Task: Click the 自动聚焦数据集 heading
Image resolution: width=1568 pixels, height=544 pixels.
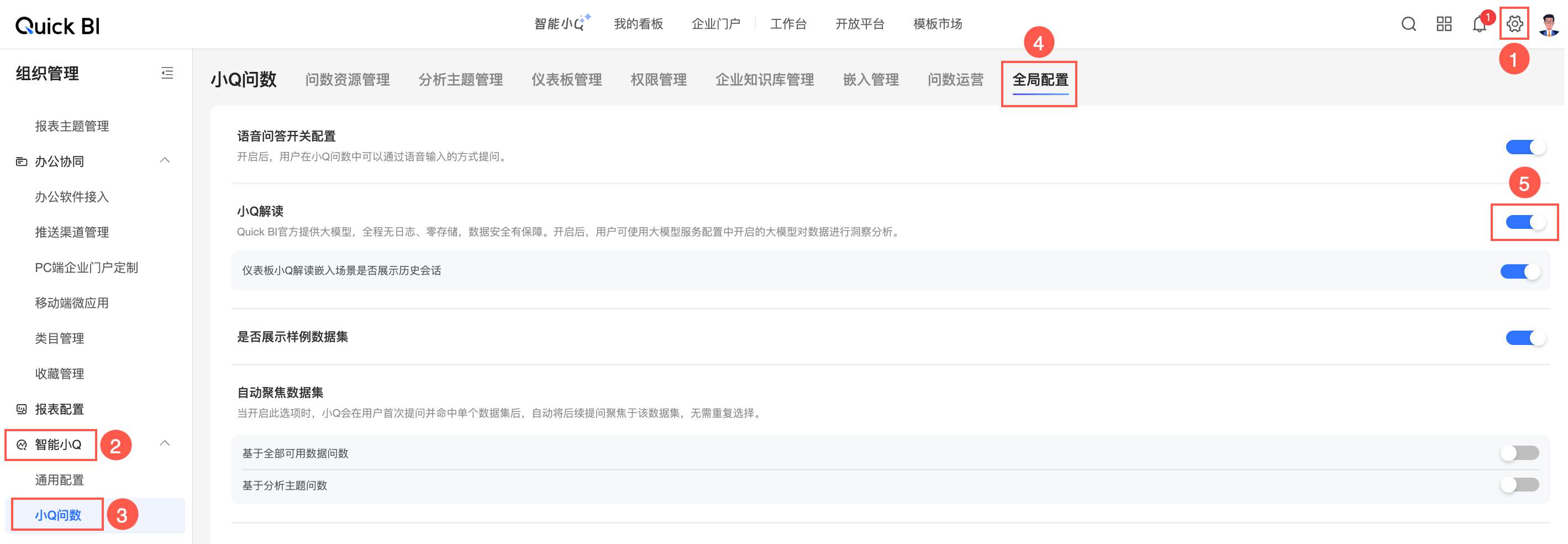Action: [281, 393]
